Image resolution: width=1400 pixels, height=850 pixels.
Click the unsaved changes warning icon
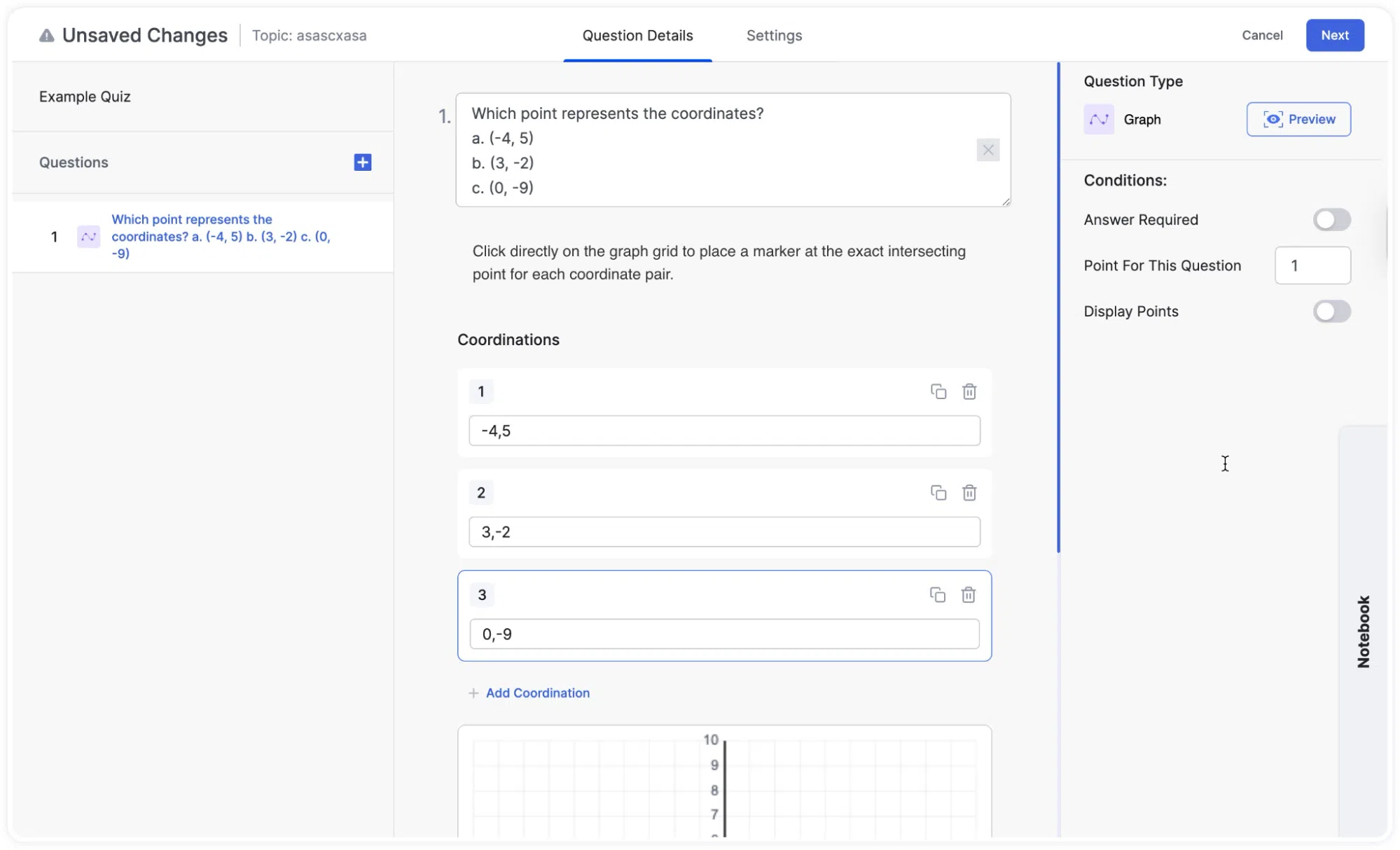coord(46,35)
